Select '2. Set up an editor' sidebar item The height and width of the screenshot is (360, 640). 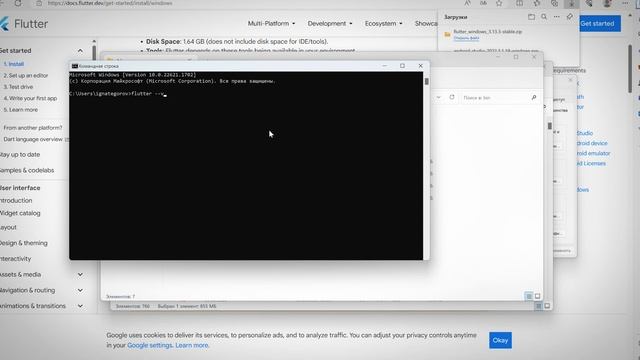click(x=26, y=76)
